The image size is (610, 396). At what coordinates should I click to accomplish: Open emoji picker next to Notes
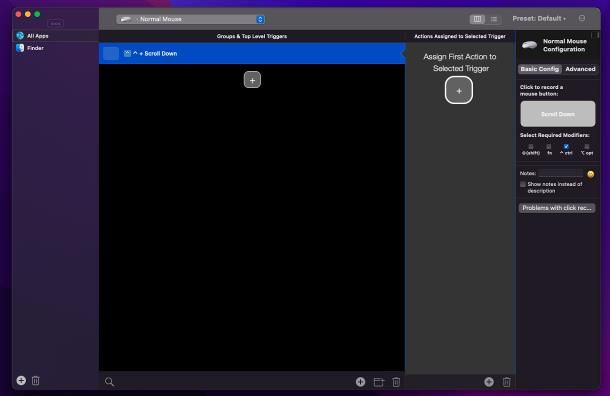pyautogui.click(x=591, y=174)
